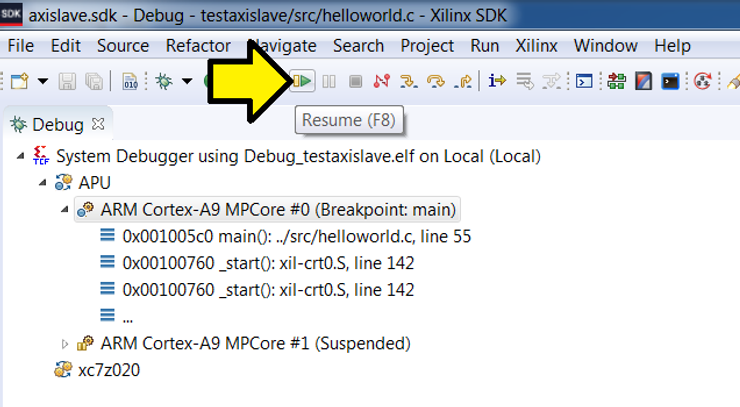Click the Terminate stop icon
The width and height of the screenshot is (740, 407).
tap(354, 80)
